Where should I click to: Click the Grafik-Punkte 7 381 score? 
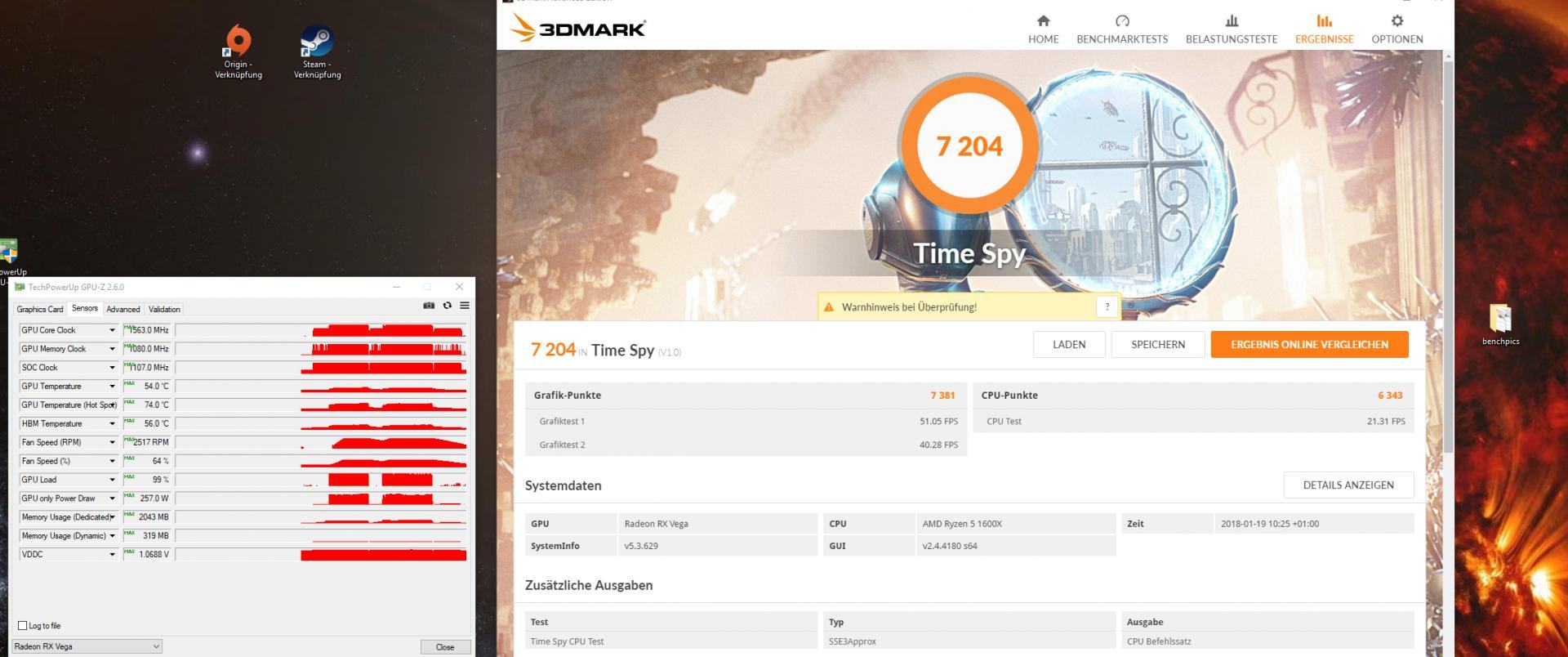pos(942,396)
